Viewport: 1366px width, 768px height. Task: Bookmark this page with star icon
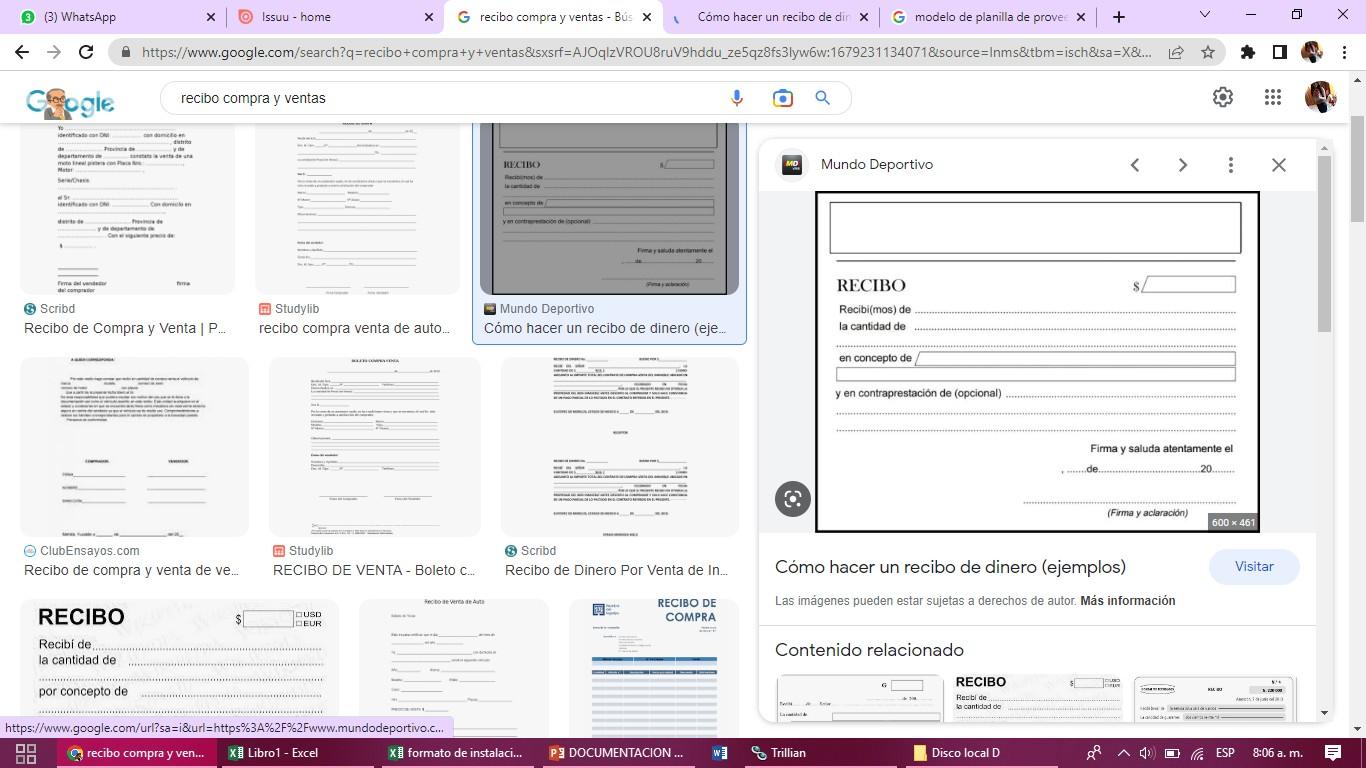click(x=1208, y=52)
